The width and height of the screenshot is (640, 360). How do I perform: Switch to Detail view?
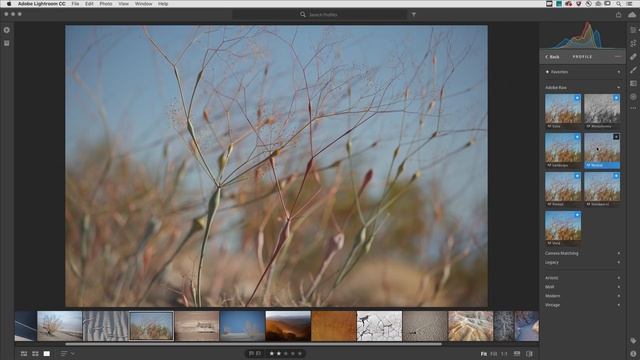pyautogui.click(x=47, y=353)
